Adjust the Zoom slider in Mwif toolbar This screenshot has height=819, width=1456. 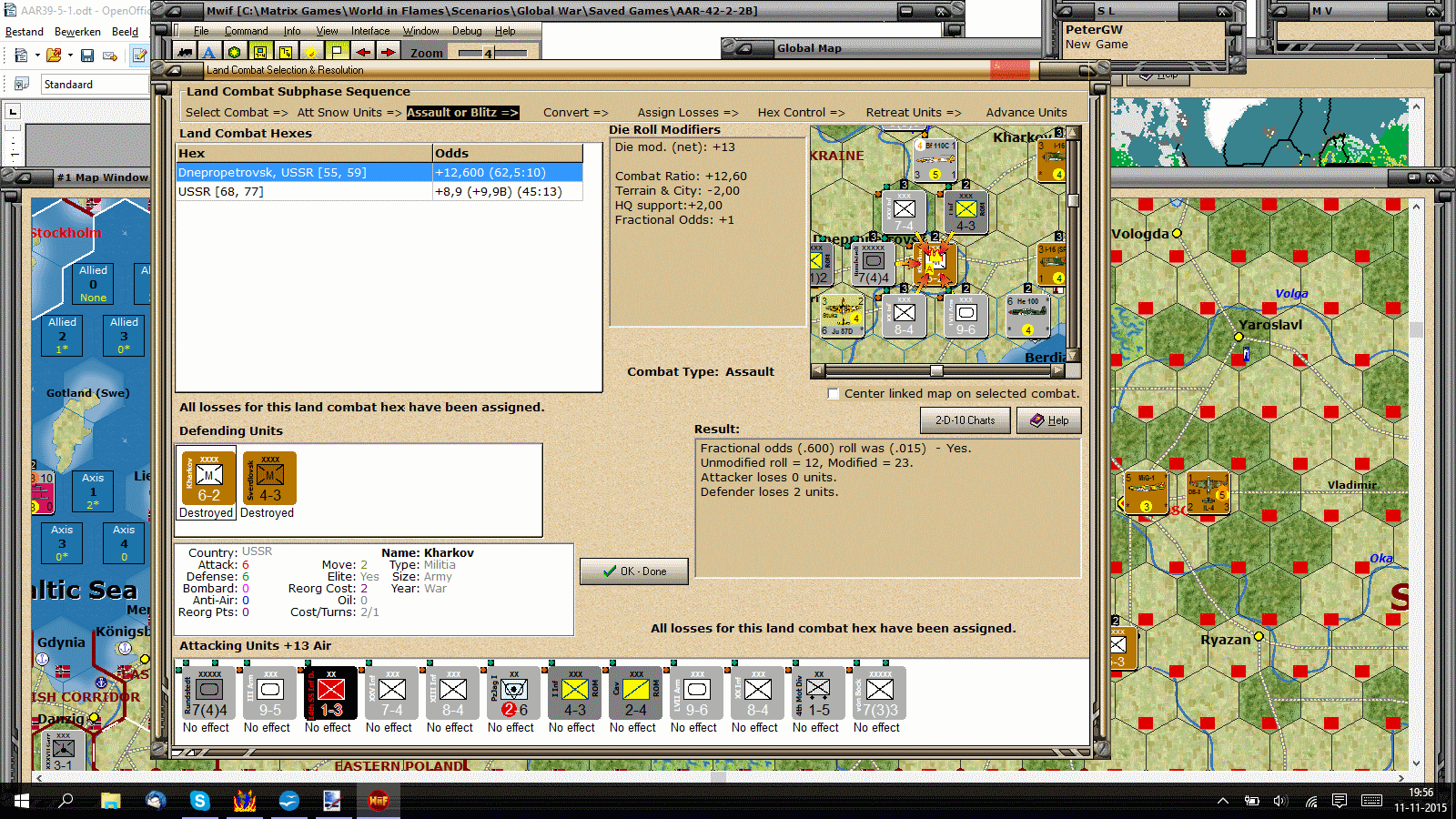click(x=492, y=53)
